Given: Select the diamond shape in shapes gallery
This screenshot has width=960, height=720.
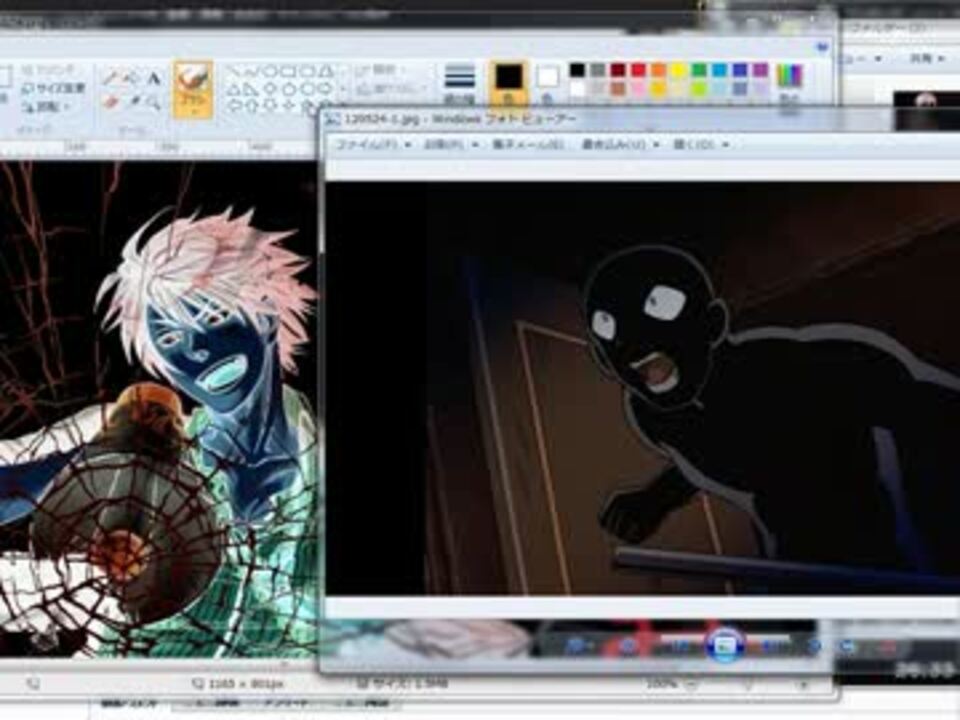Looking at the screenshot, I should pos(271,89).
